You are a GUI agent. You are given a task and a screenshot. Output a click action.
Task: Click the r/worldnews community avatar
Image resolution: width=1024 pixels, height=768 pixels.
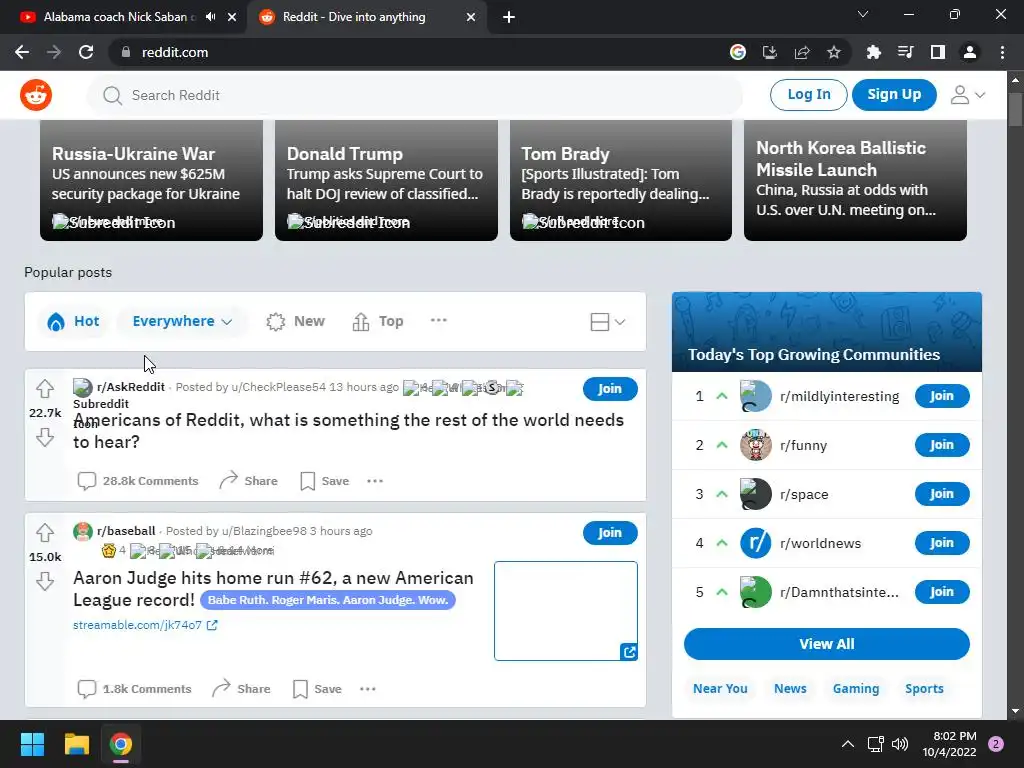click(756, 543)
